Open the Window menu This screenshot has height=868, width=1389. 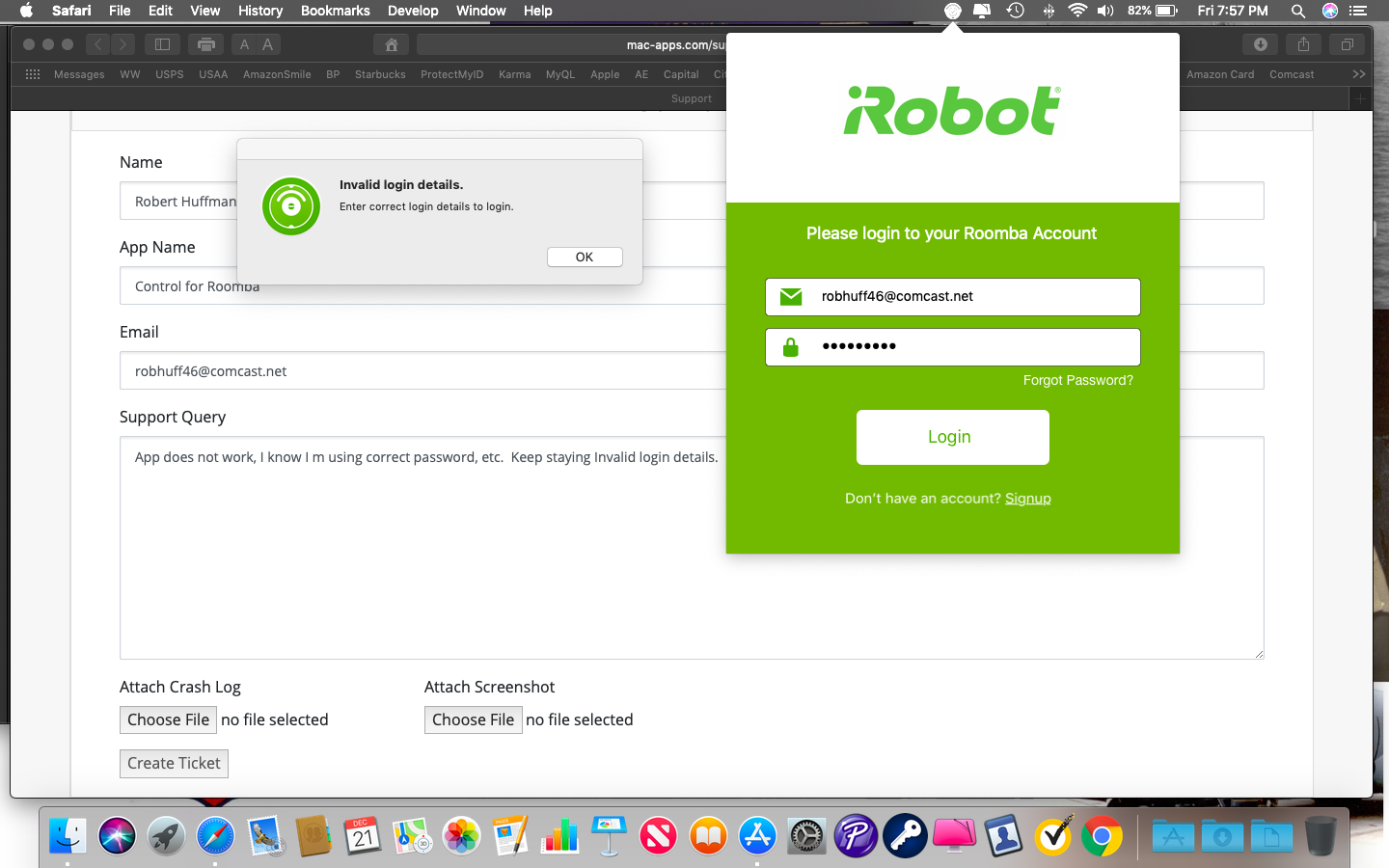coord(480,11)
